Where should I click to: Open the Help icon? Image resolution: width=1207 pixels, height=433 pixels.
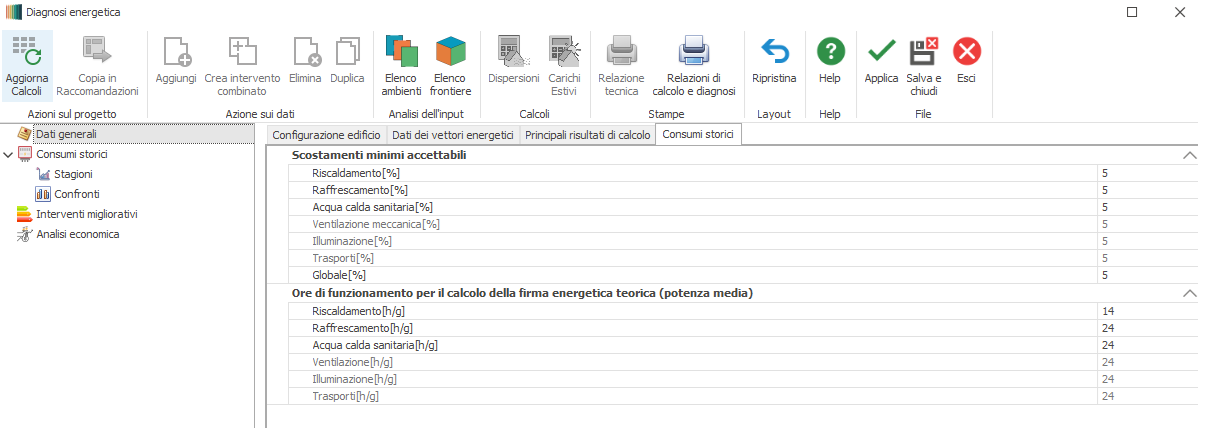[830, 51]
